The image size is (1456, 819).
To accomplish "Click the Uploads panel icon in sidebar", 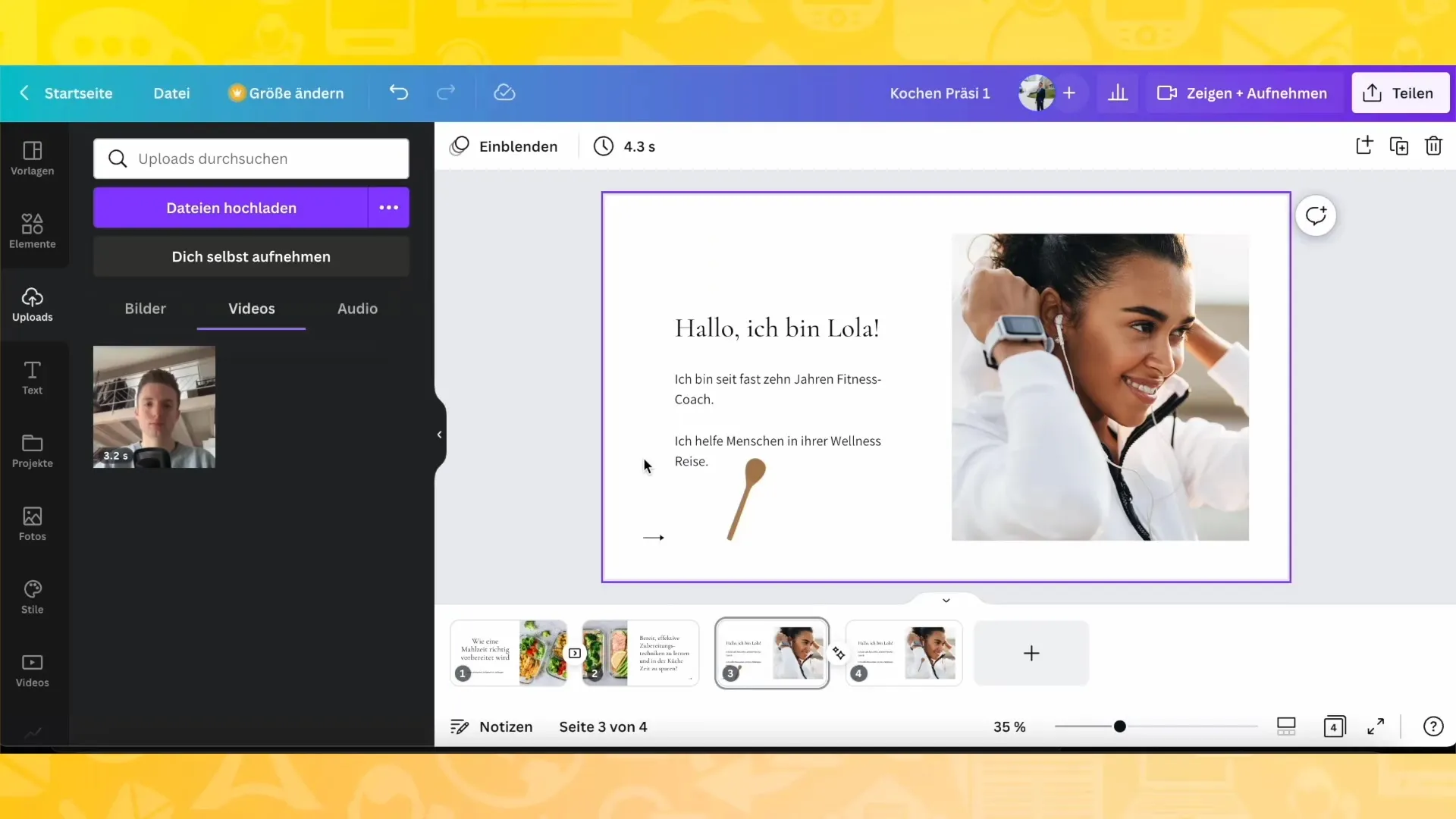I will point(32,304).
